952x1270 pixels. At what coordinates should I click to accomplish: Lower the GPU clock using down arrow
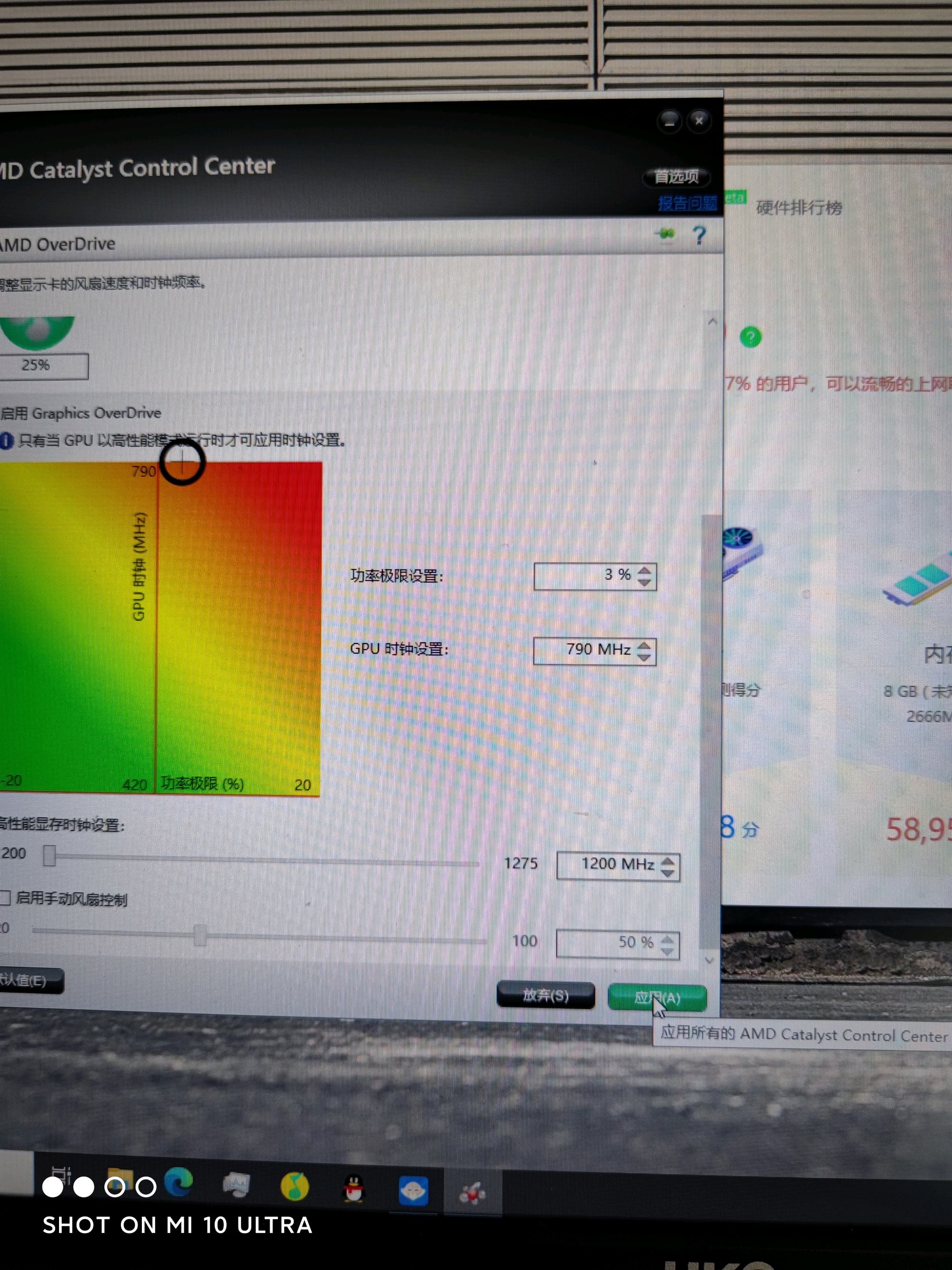coord(644,658)
